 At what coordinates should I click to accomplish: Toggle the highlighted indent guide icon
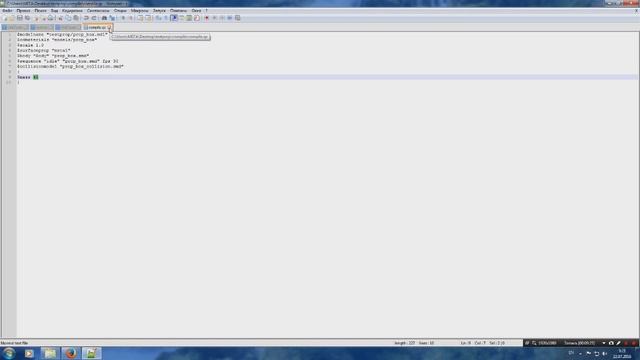click(x=174, y=18)
